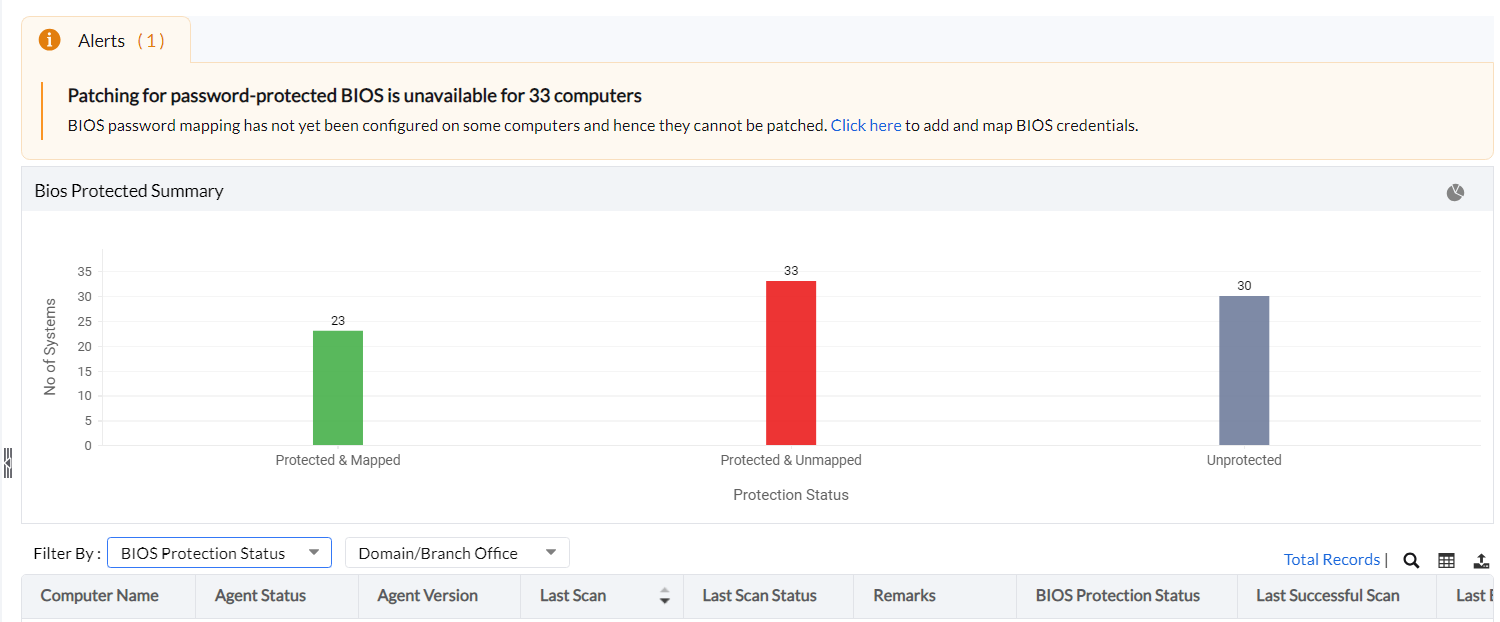Click the Total Records link
This screenshot has height=622, width=1500.
pyautogui.click(x=1331, y=560)
